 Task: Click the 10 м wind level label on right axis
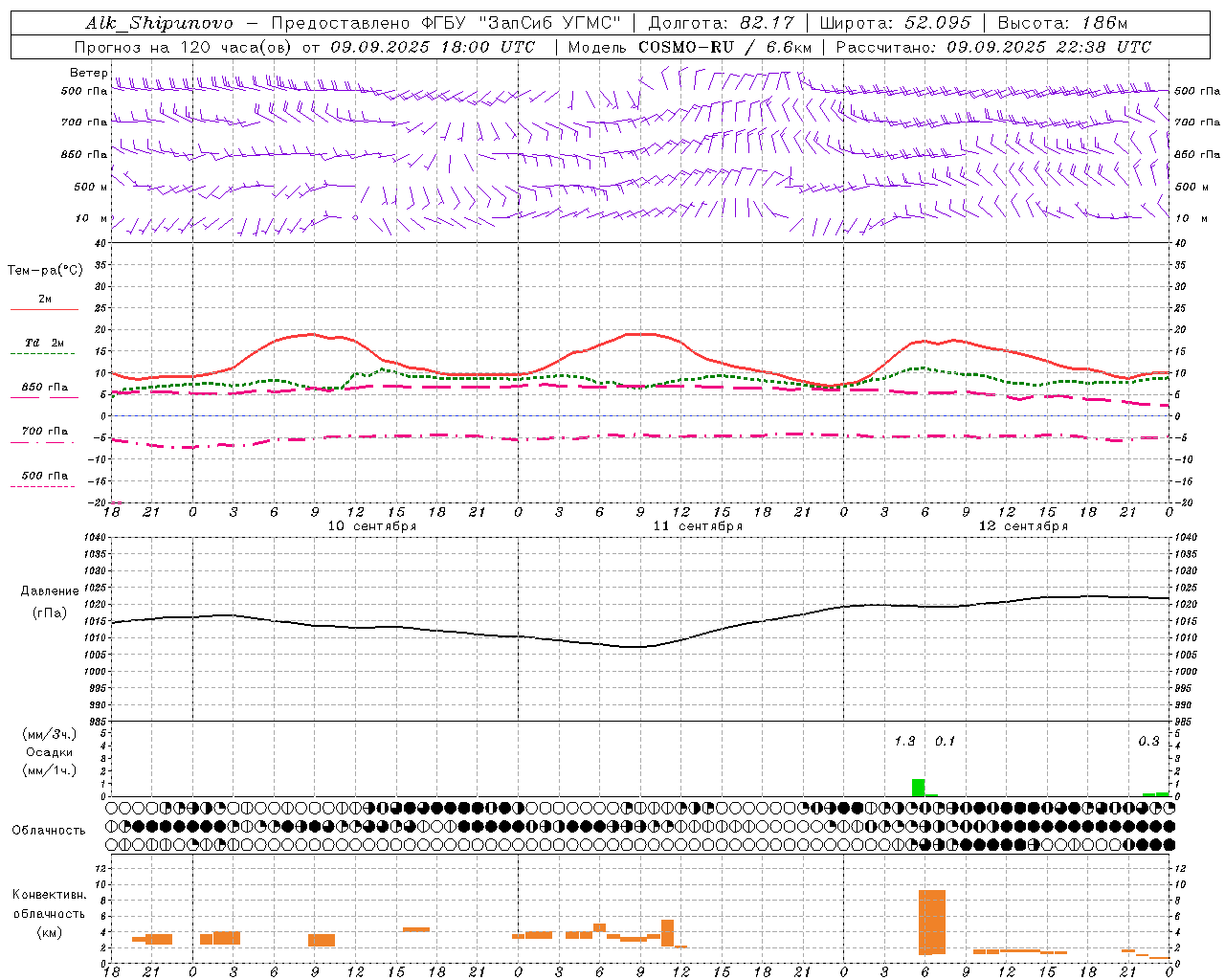click(1190, 218)
